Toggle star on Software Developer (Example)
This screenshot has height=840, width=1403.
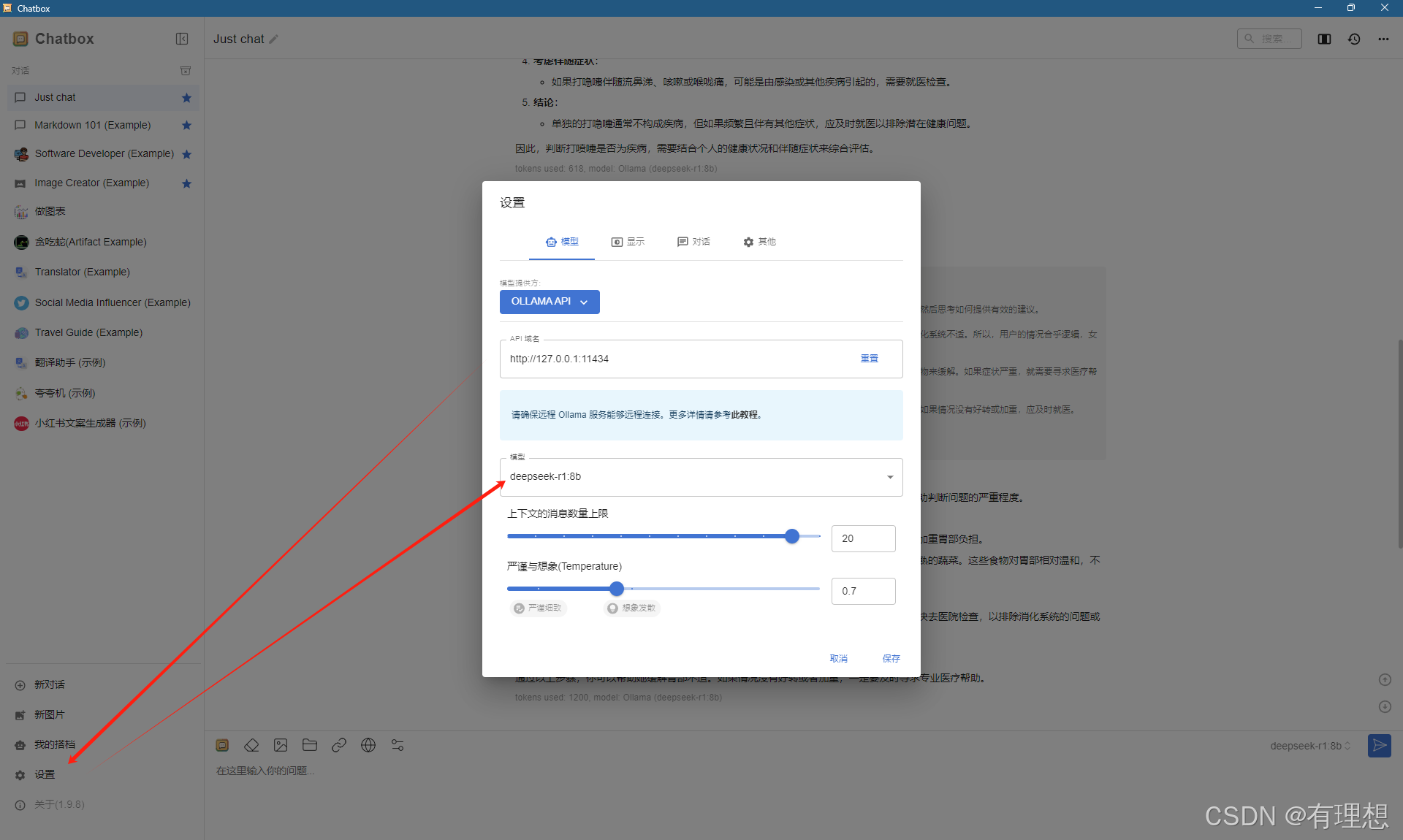186,154
